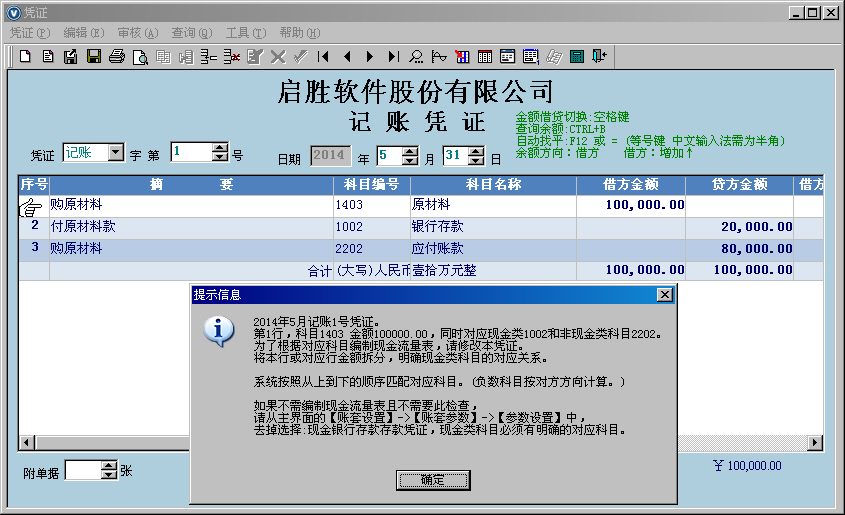Click the glasses view icon in toolbar
This screenshot has height=515, width=845.
click(439, 56)
